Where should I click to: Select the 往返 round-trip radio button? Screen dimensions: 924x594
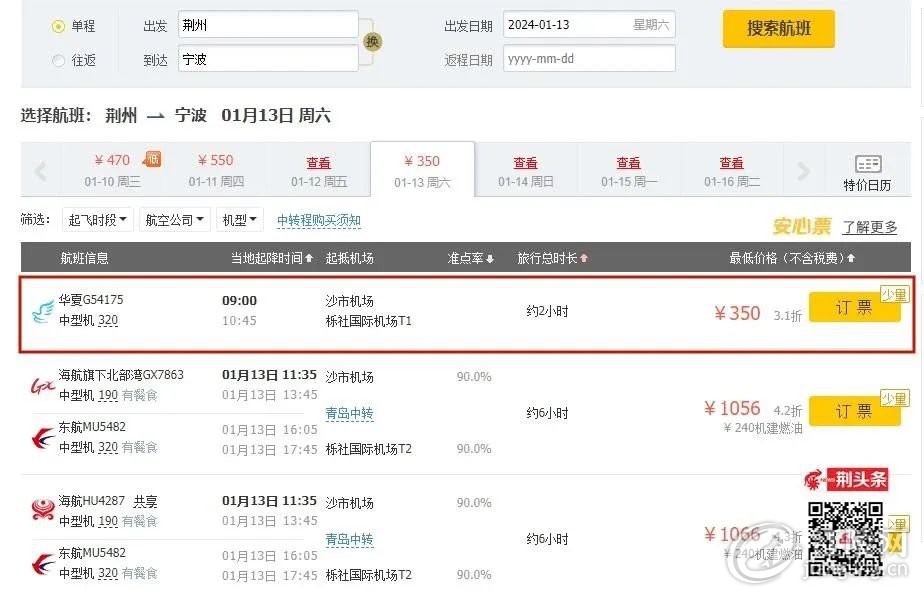tap(58, 60)
